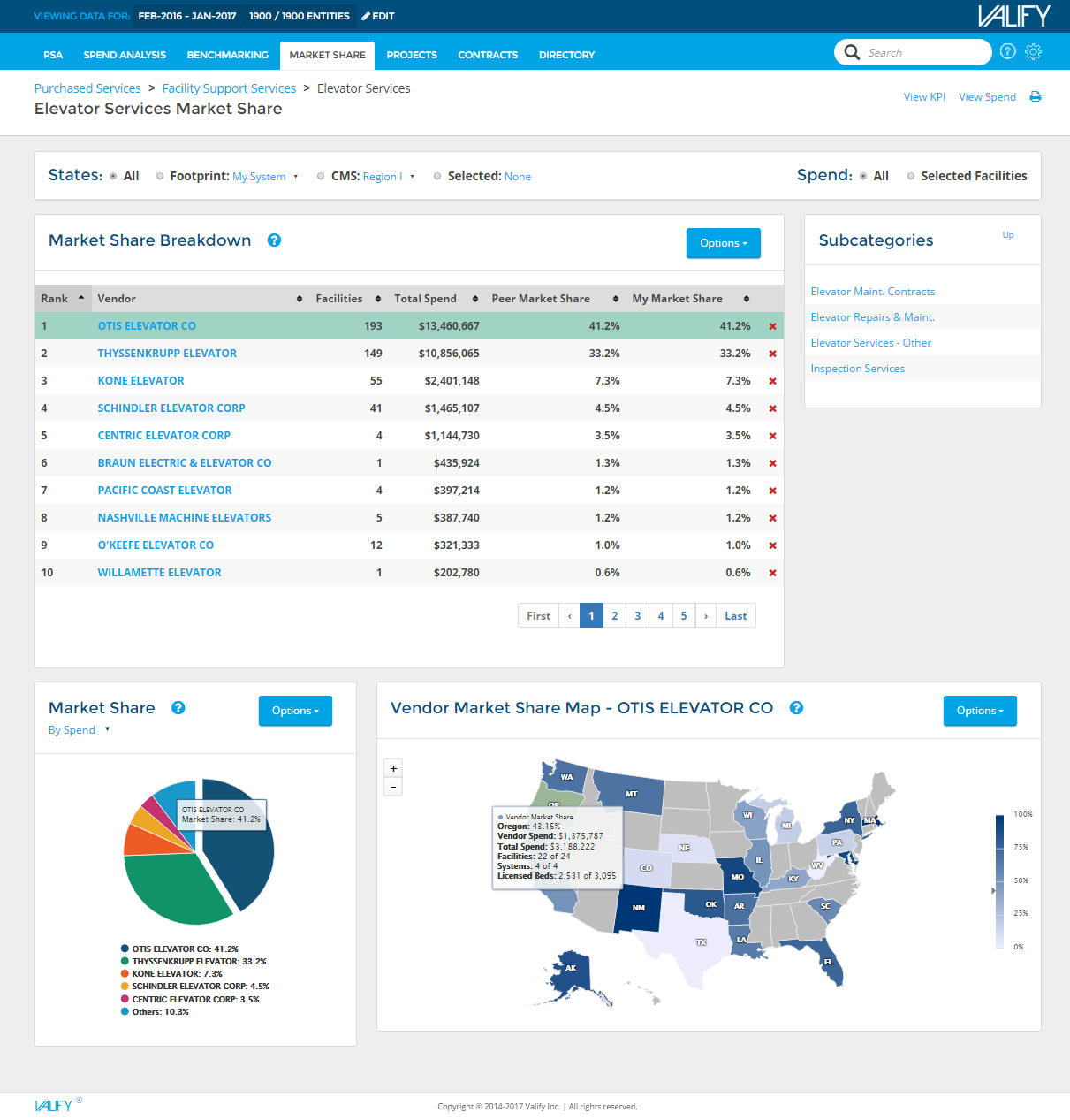Select the 'Selected: None' states radio button
Viewport: 1070px width, 1120px height.
click(437, 176)
